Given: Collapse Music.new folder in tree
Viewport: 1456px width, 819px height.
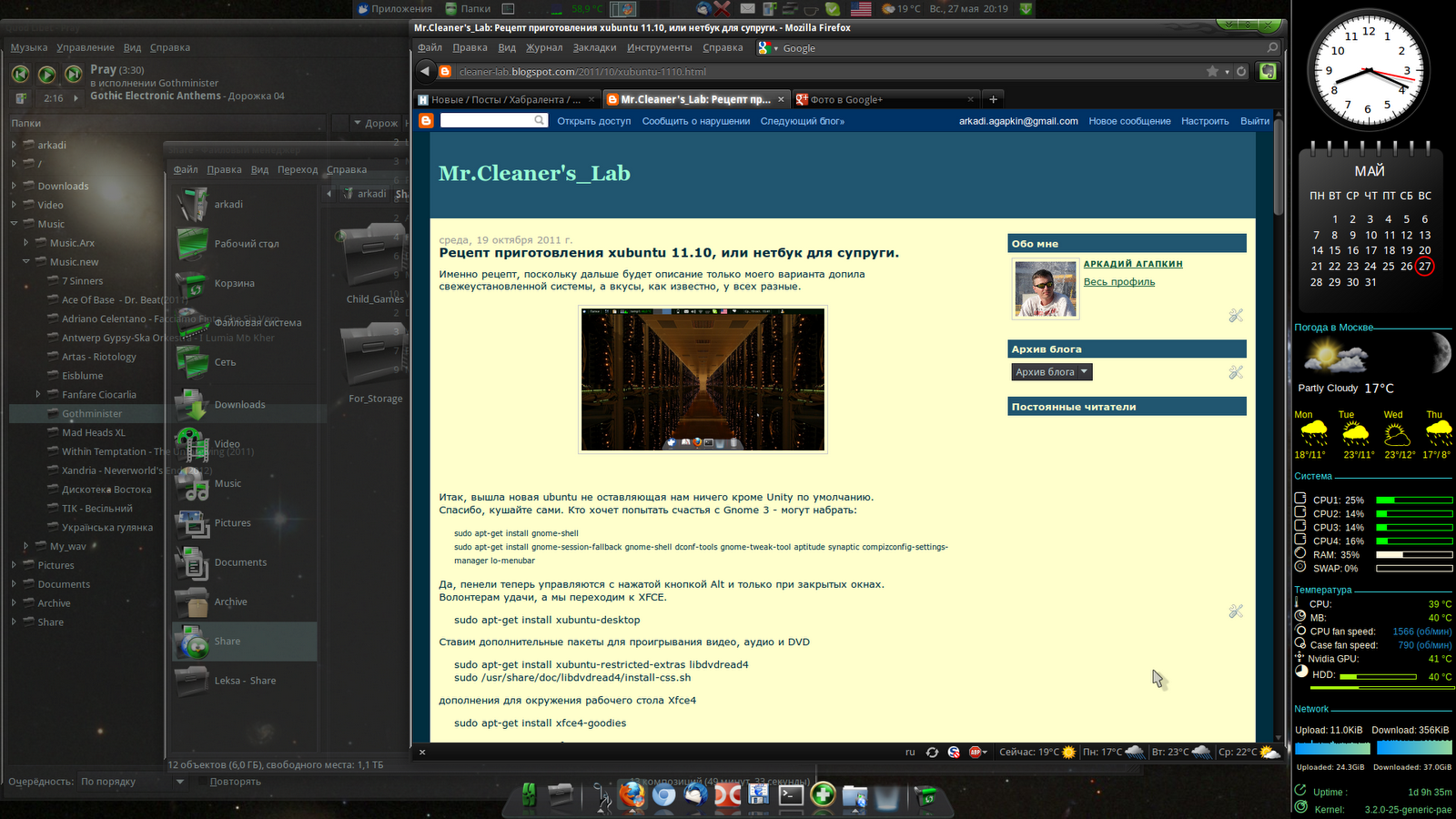Looking at the screenshot, I should [25, 262].
